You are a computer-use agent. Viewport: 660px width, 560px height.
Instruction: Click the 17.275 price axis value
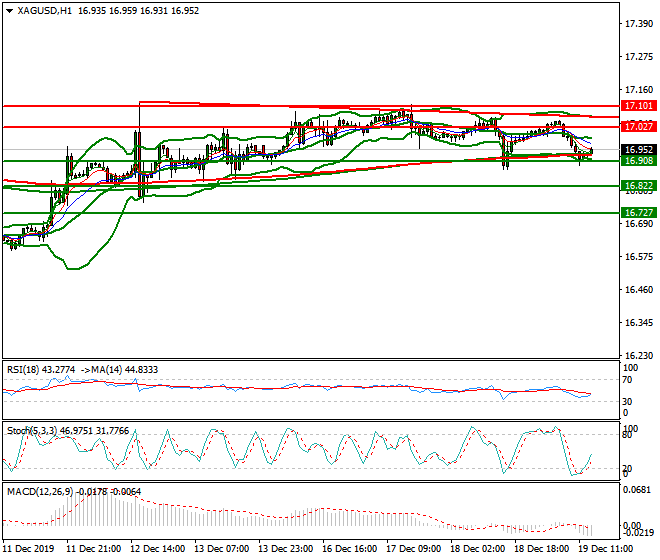tap(639, 57)
